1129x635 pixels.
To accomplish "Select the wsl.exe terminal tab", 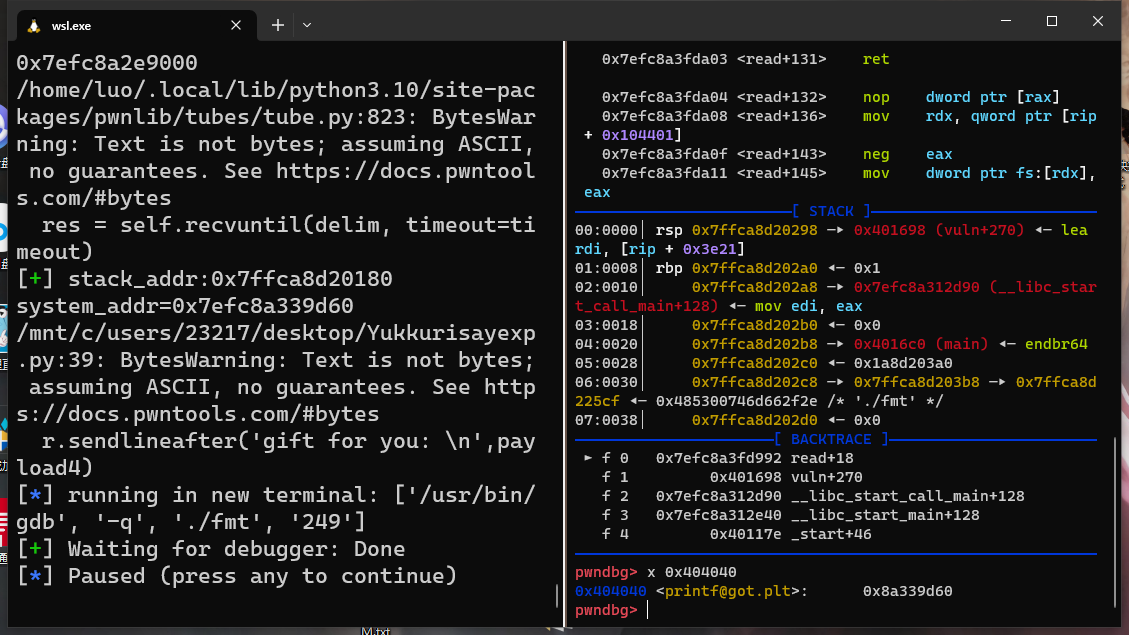I will 136,26.
